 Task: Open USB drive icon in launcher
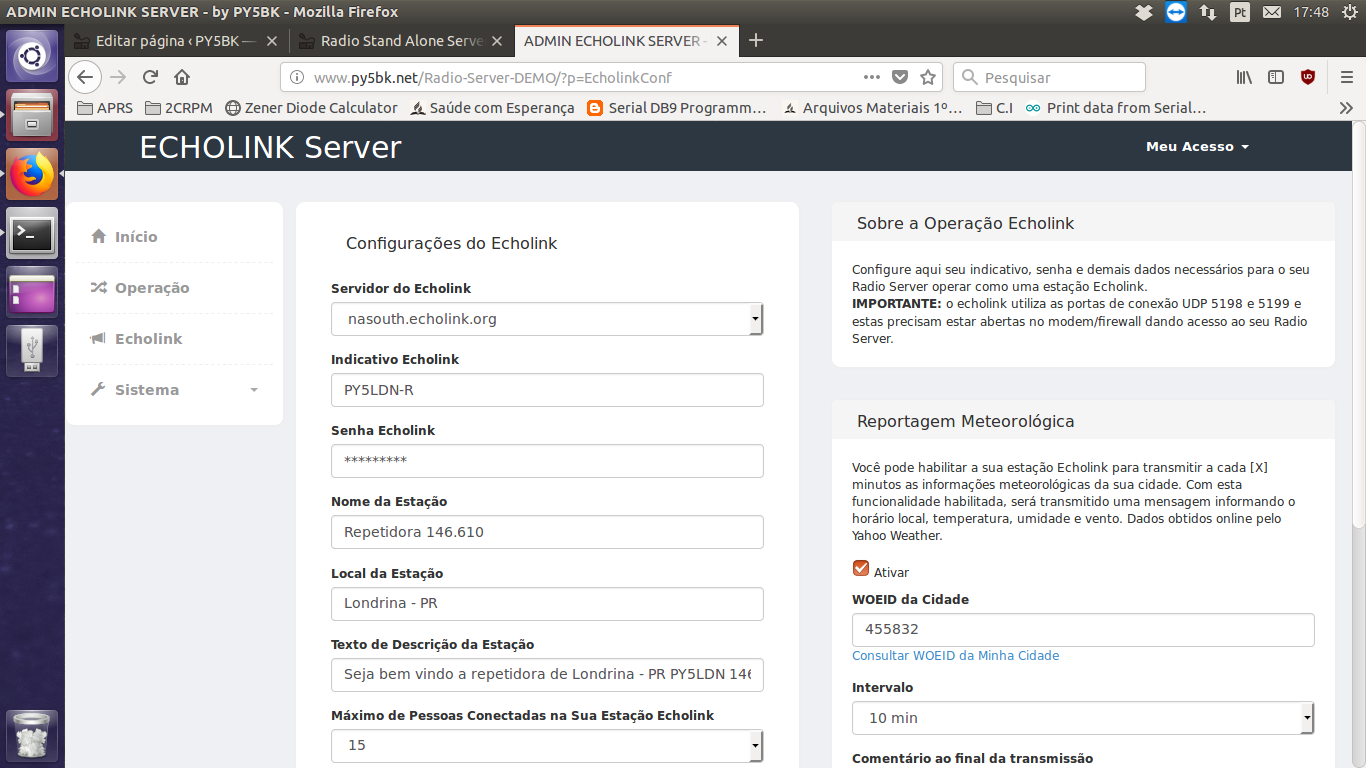tap(32, 350)
